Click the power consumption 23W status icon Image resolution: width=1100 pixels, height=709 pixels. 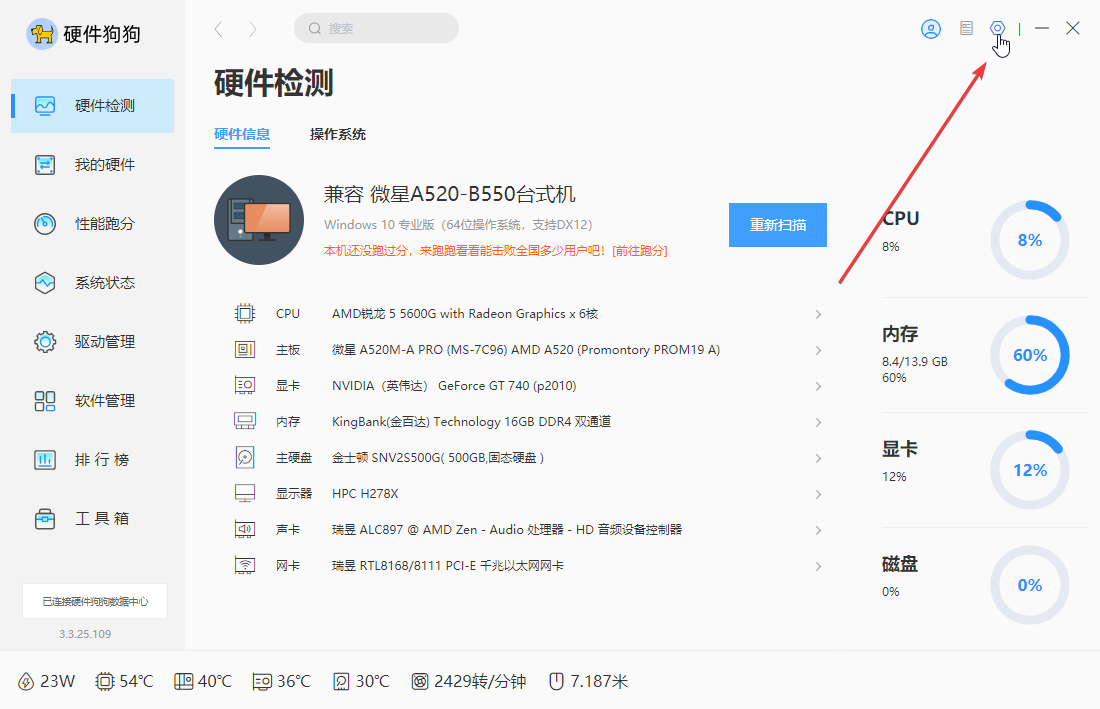click(26, 682)
